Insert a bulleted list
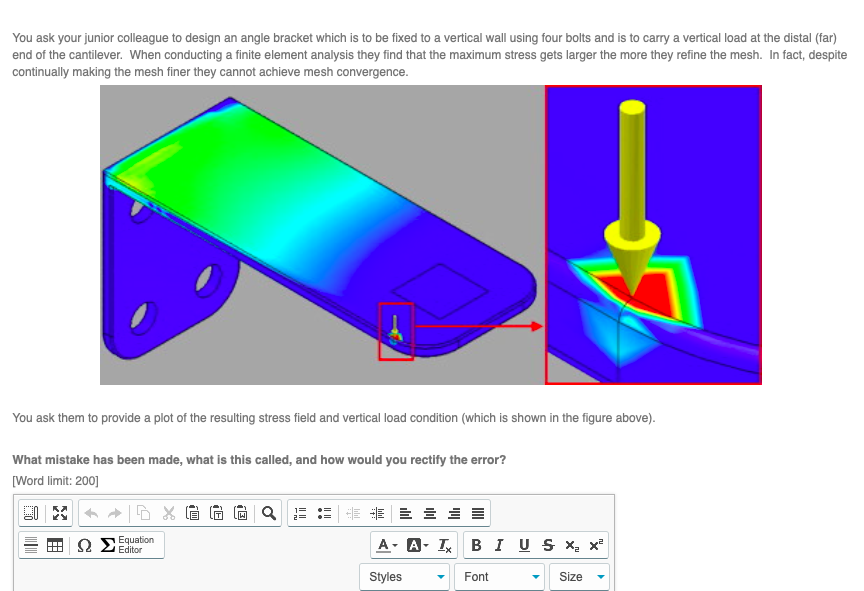 point(323,512)
